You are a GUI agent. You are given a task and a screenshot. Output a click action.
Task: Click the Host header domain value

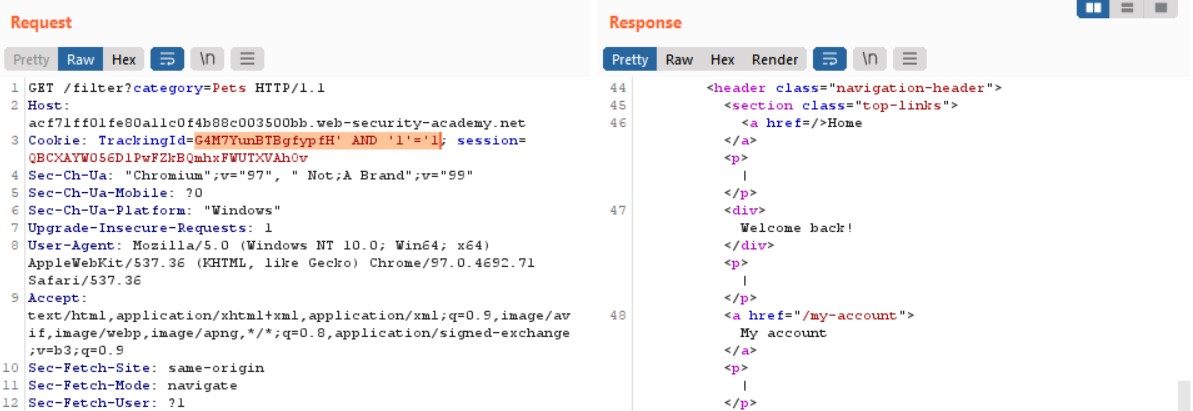(x=277, y=123)
